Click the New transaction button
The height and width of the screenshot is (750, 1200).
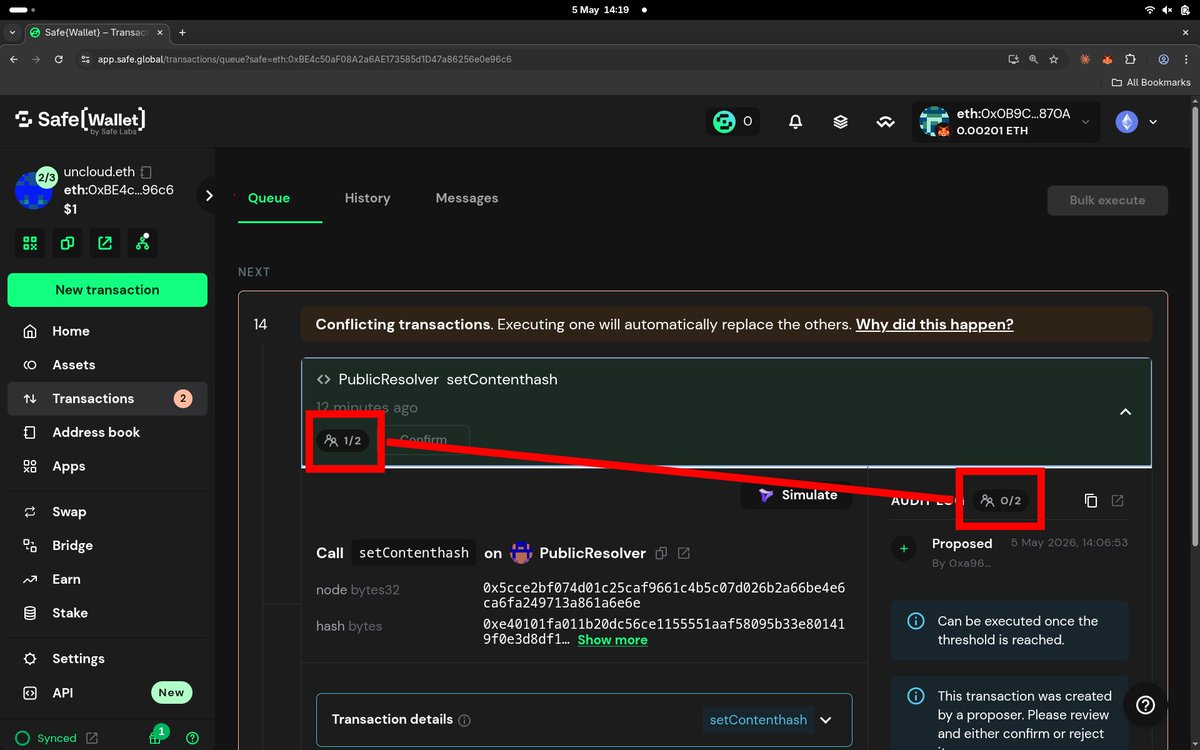107,290
